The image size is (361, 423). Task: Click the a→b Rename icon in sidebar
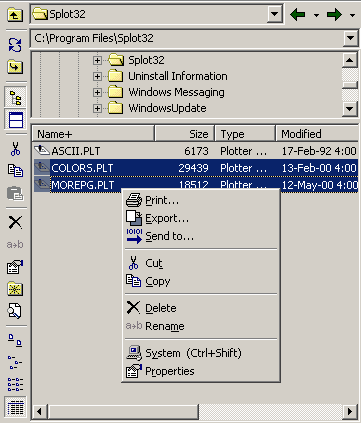point(15,245)
